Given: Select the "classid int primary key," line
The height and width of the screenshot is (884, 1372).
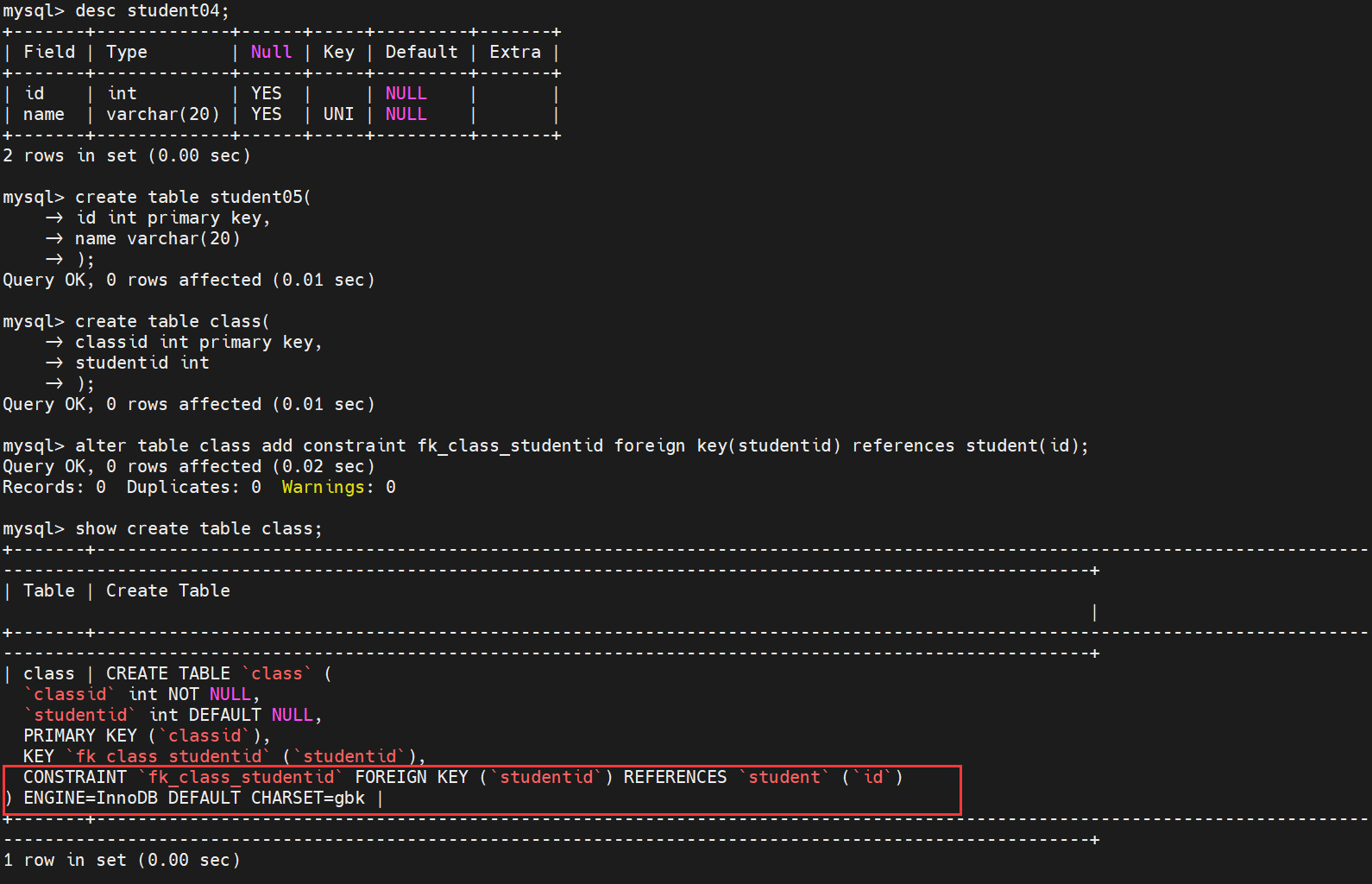Looking at the screenshot, I should (x=198, y=342).
